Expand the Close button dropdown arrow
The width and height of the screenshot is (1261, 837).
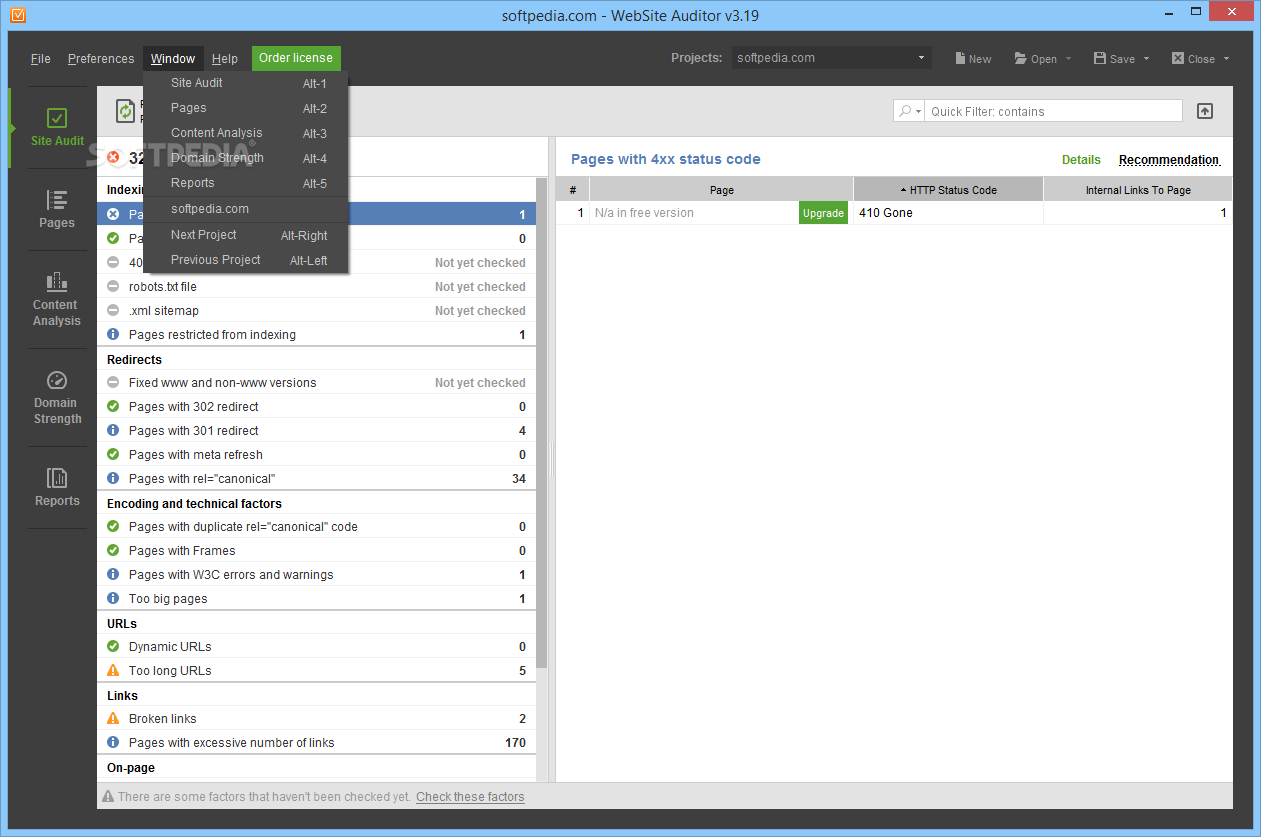click(1225, 59)
